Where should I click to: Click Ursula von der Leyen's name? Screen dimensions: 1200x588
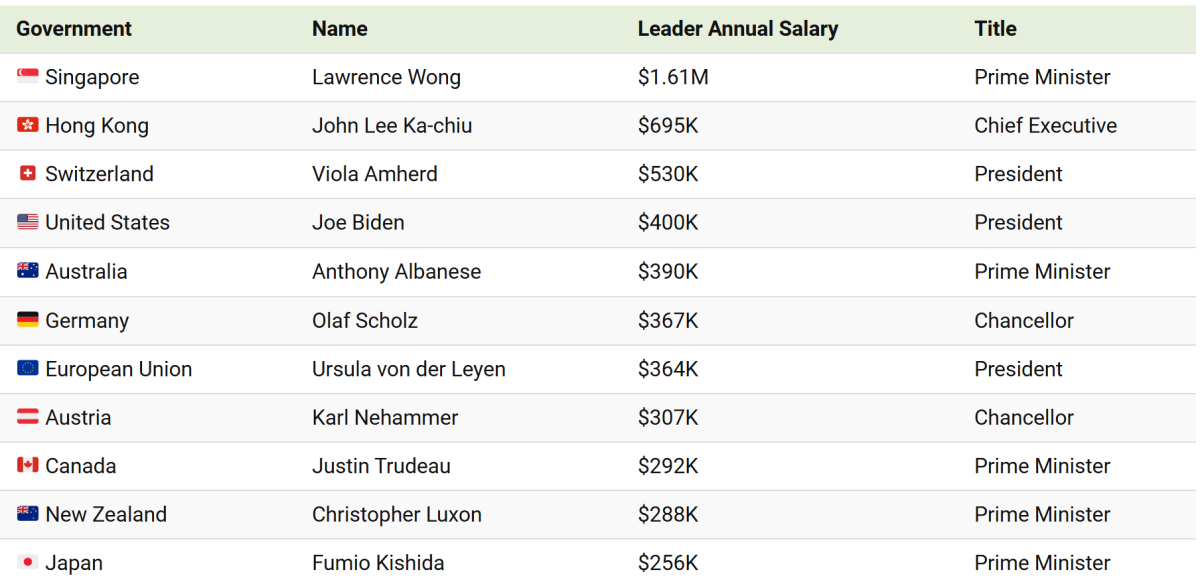point(409,369)
